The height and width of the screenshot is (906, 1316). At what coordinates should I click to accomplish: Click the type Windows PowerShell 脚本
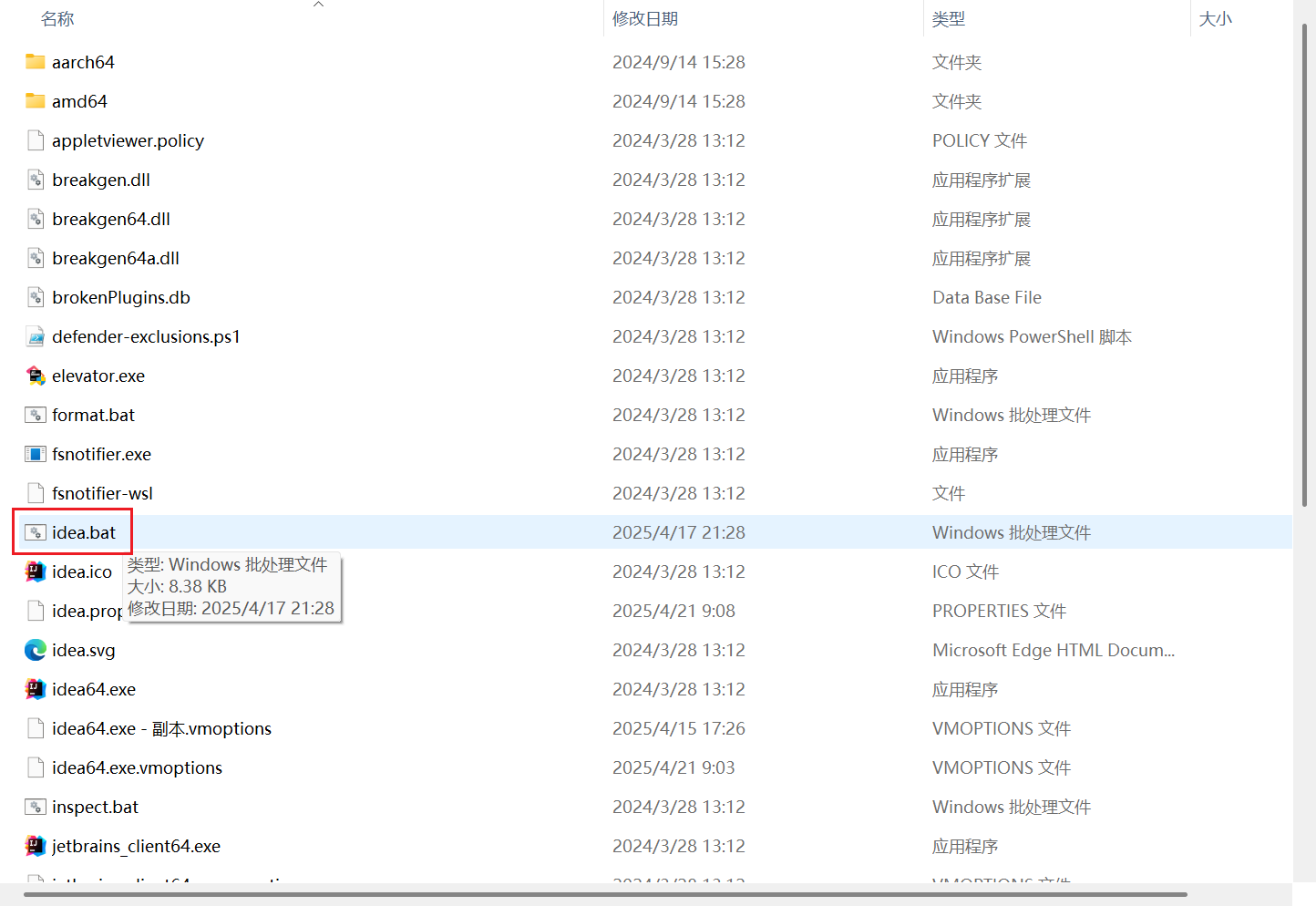(1032, 336)
